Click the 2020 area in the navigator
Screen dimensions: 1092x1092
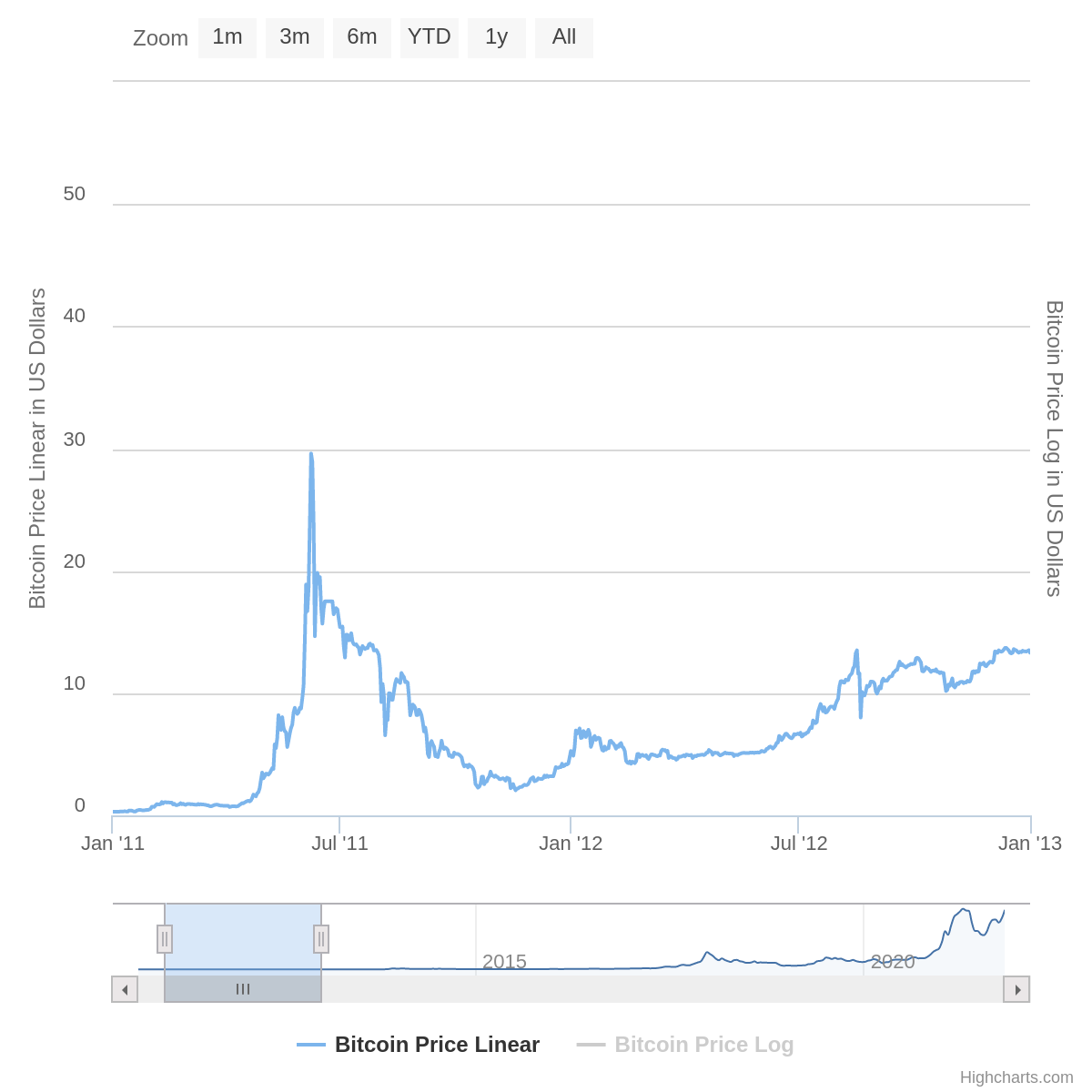[x=893, y=961]
